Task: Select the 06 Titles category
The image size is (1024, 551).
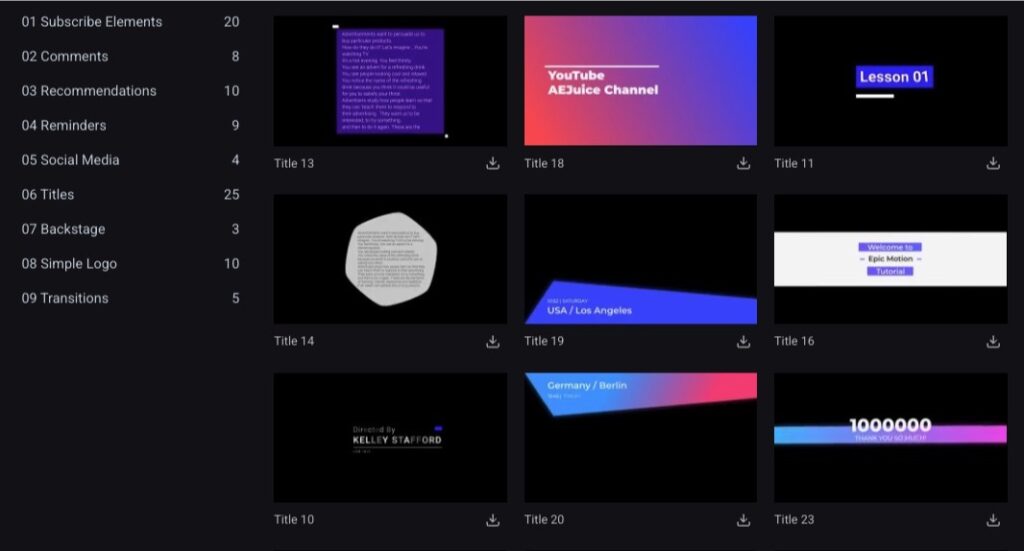Action: (48, 195)
